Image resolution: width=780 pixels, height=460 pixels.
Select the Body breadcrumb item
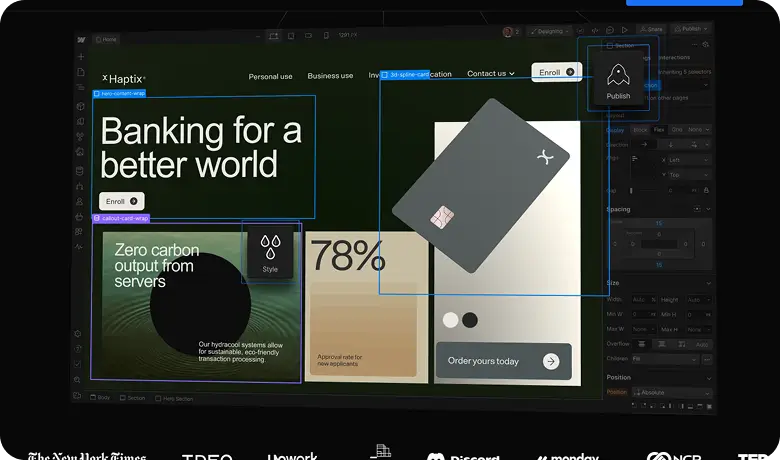(x=101, y=397)
